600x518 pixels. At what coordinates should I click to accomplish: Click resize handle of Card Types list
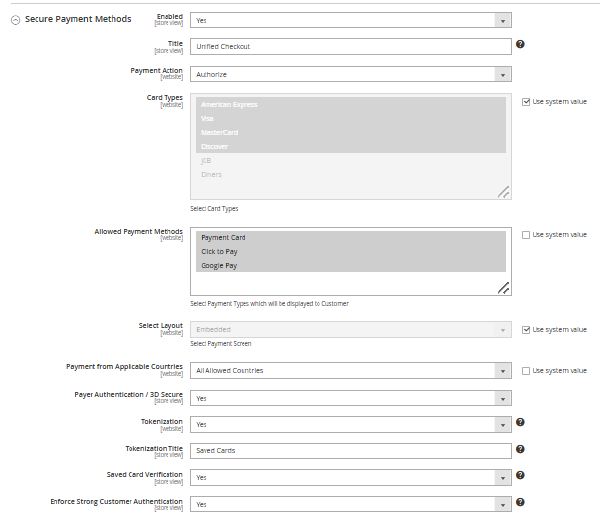pyautogui.click(x=504, y=191)
